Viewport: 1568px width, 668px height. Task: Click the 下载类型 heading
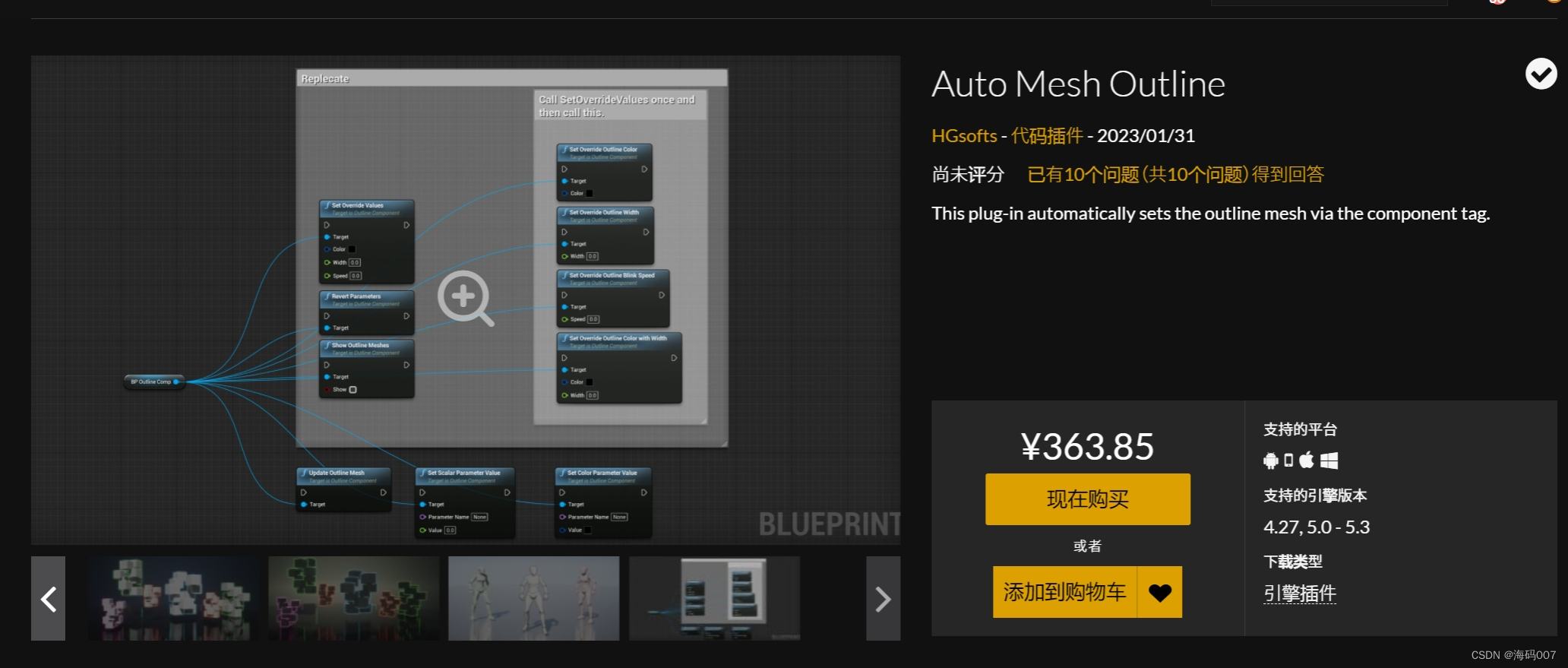click(x=1292, y=562)
